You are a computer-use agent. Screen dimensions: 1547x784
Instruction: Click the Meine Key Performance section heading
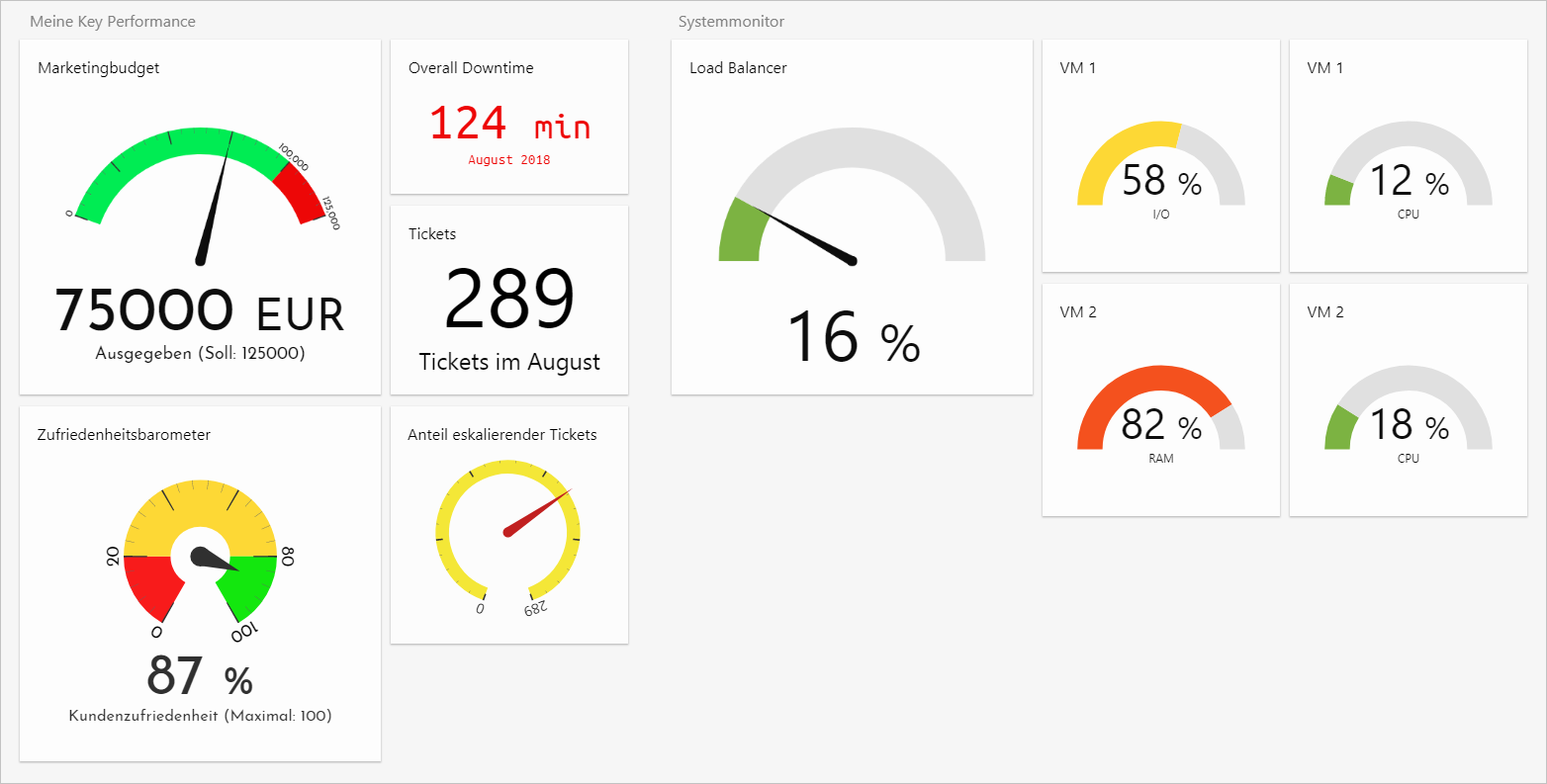coord(113,22)
